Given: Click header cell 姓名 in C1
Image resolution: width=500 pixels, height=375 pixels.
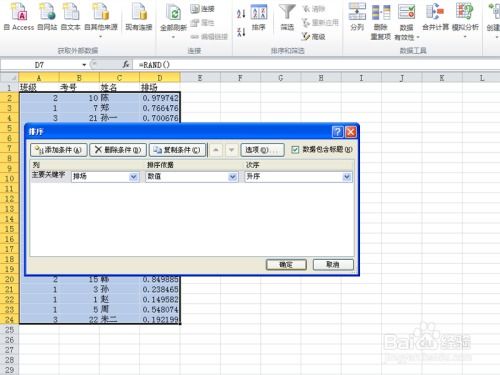Looking at the screenshot, I should pos(119,88).
